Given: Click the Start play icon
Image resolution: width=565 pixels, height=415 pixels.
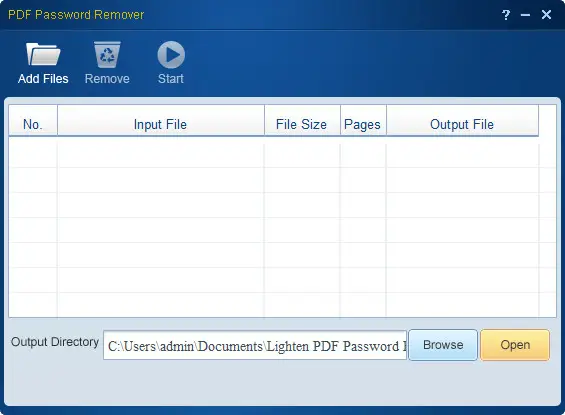Looking at the screenshot, I should pyautogui.click(x=171, y=54).
